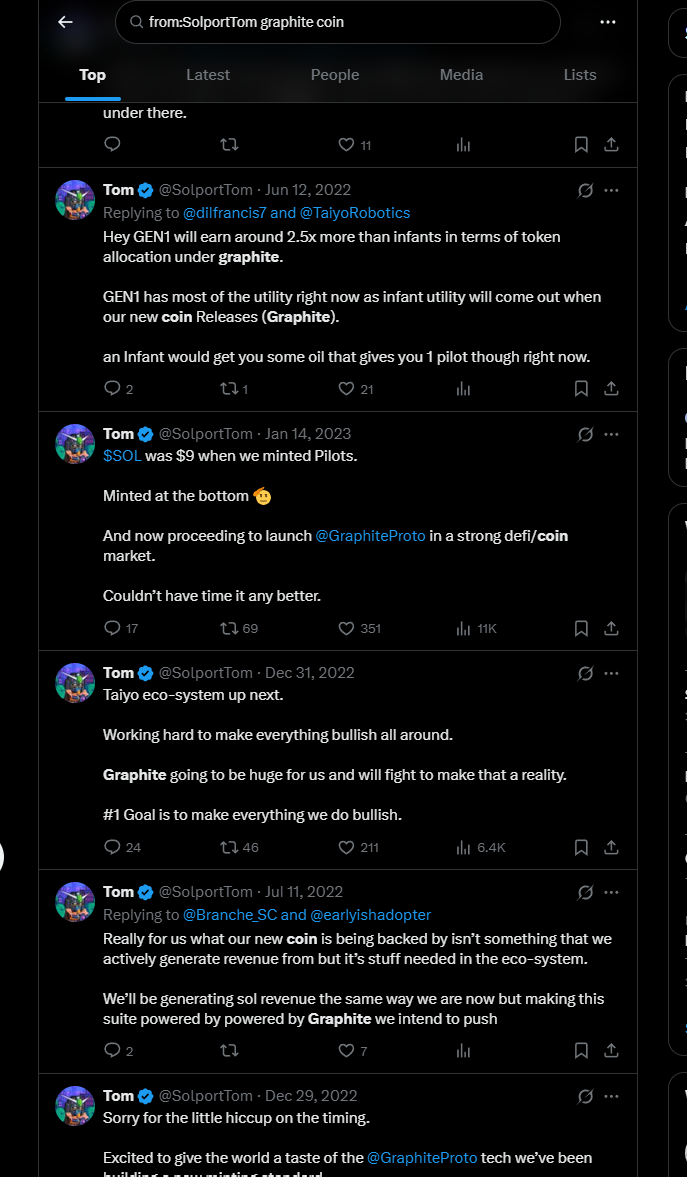This screenshot has width=687, height=1177.
Task: Click the back arrow beside search box
Action: click(x=65, y=22)
